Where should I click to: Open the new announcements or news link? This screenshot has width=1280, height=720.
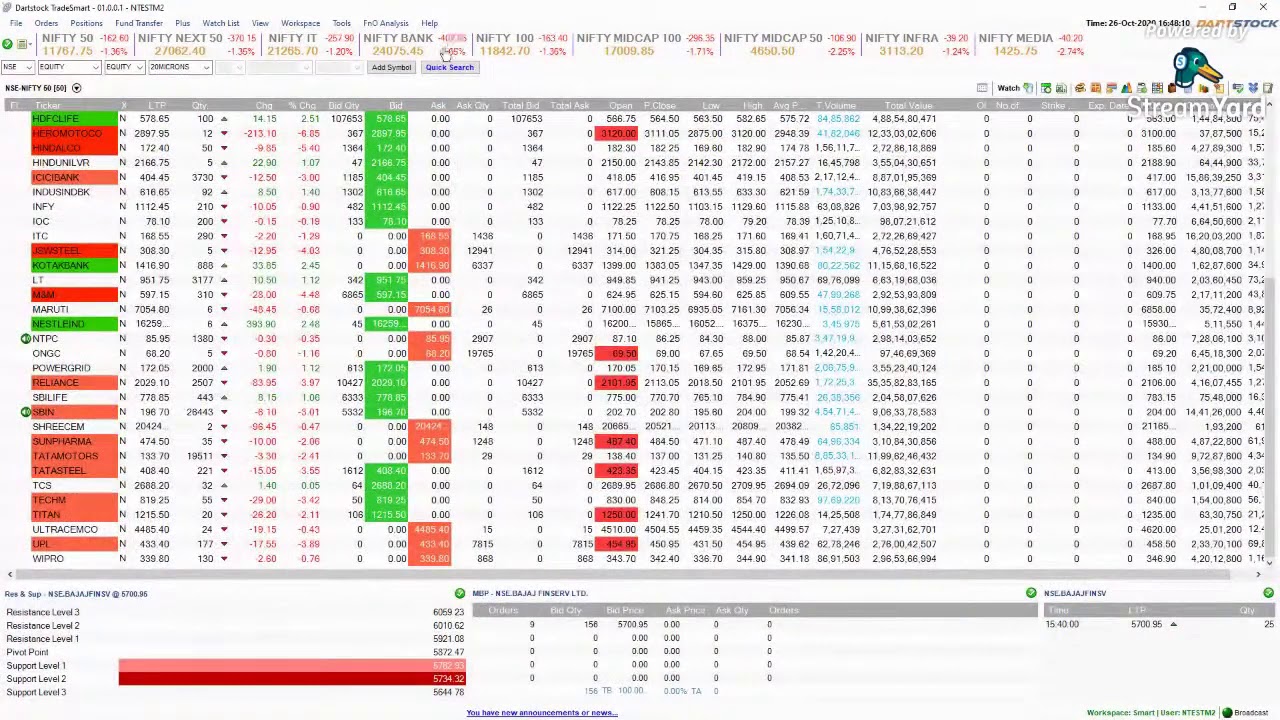tap(541, 713)
